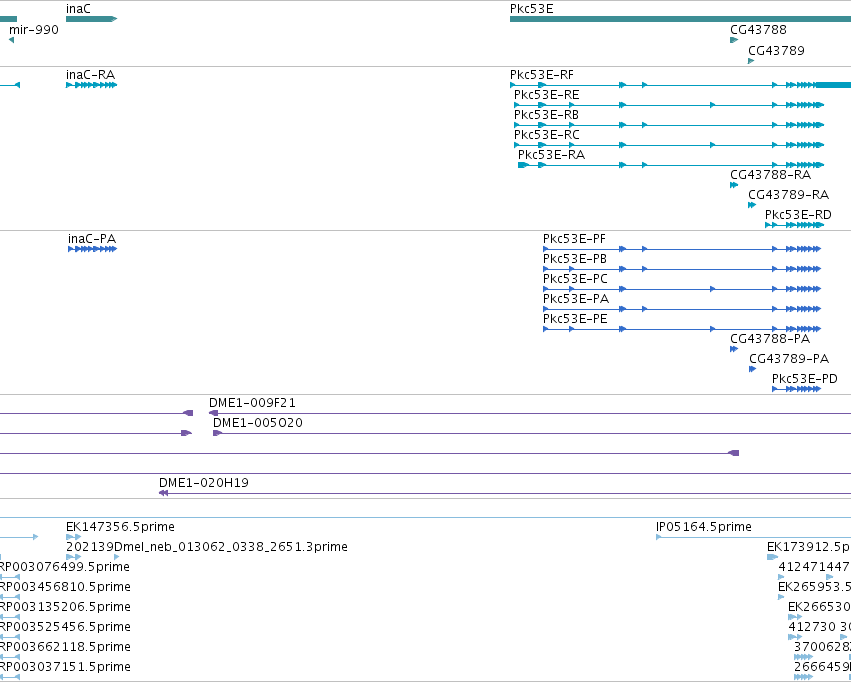Select the Pkc53E-PD protein label
This screenshot has width=851, height=682.
click(804, 379)
